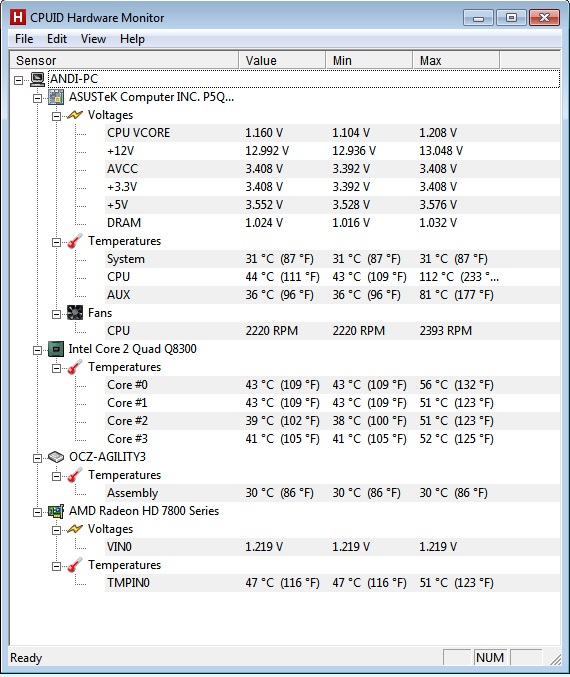Image resolution: width=570 pixels, height=677 pixels.
Task: Select the +12V voltage row
Action: click(x=332, y=151)
